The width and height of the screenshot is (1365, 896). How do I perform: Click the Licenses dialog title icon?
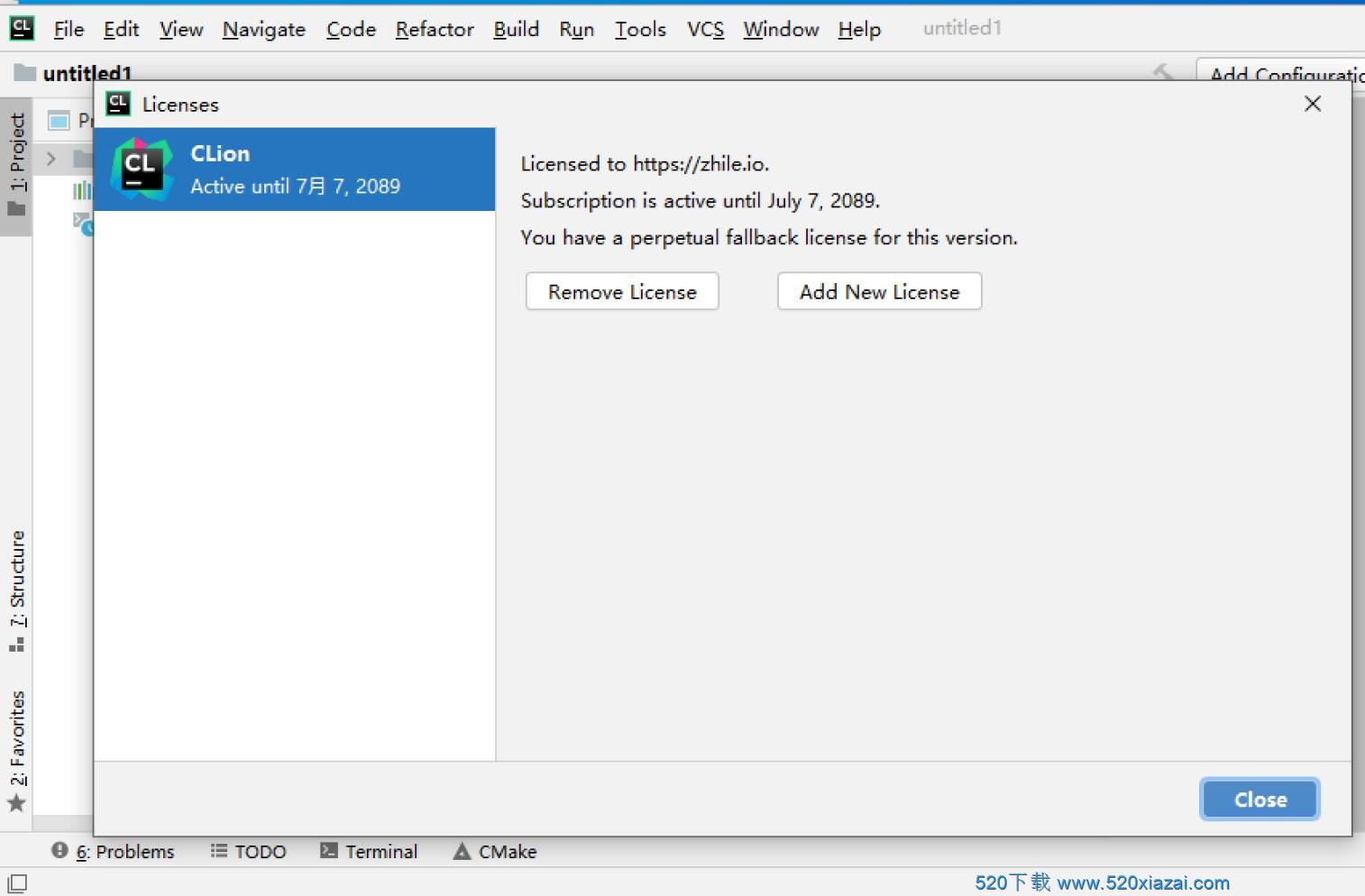(118, 104)
